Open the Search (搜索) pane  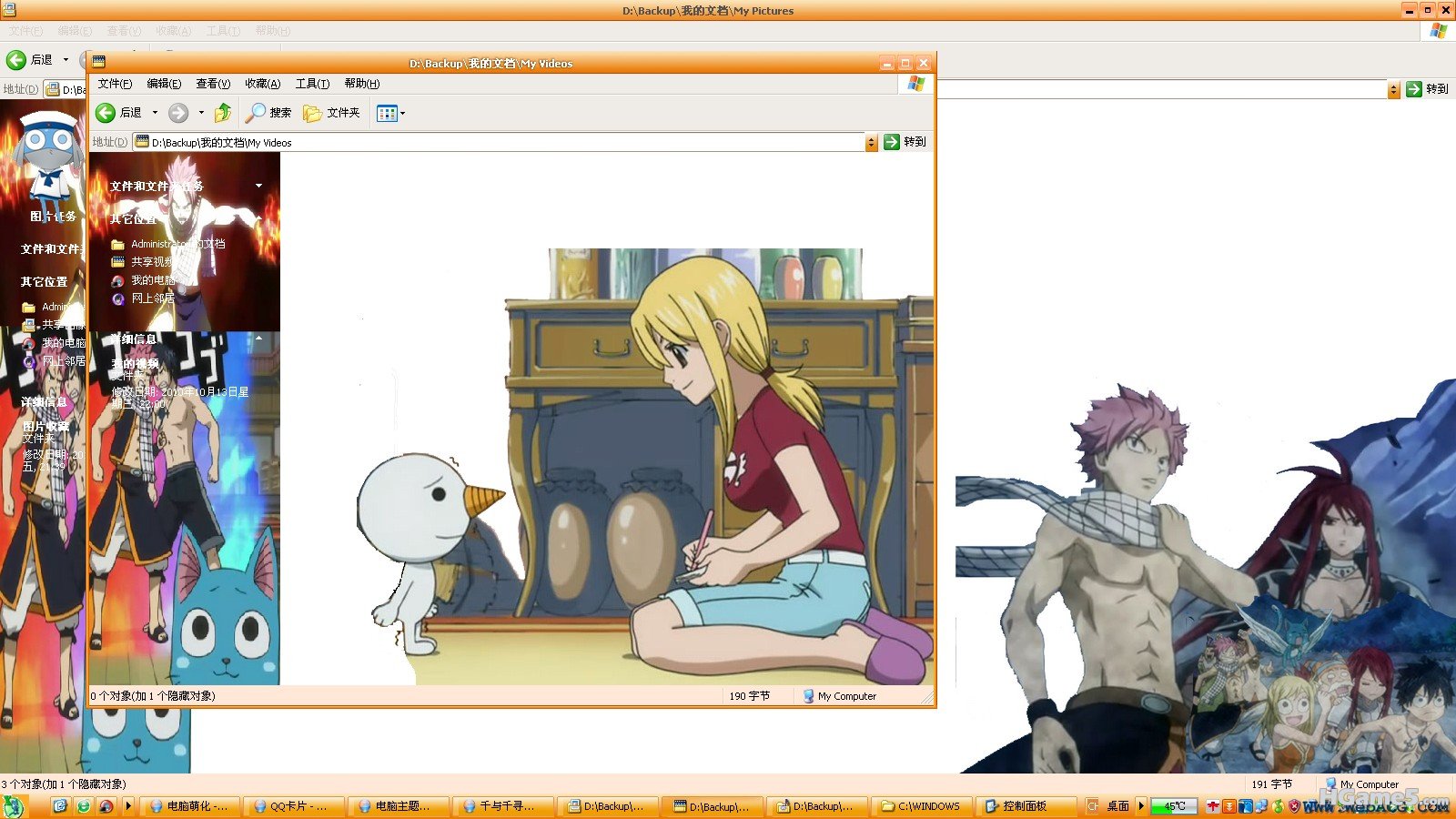tap(268, 113)
